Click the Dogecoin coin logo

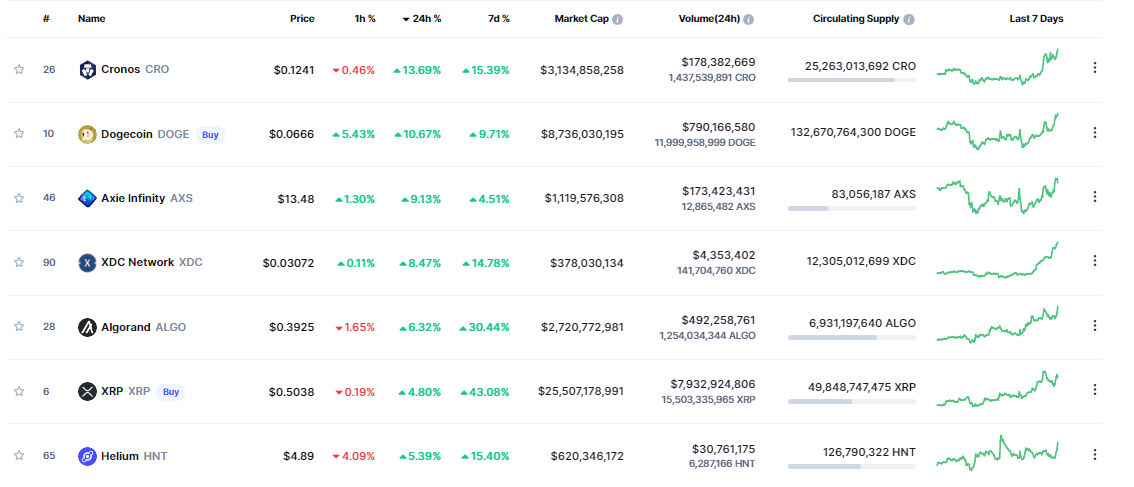tap(87, 134)
